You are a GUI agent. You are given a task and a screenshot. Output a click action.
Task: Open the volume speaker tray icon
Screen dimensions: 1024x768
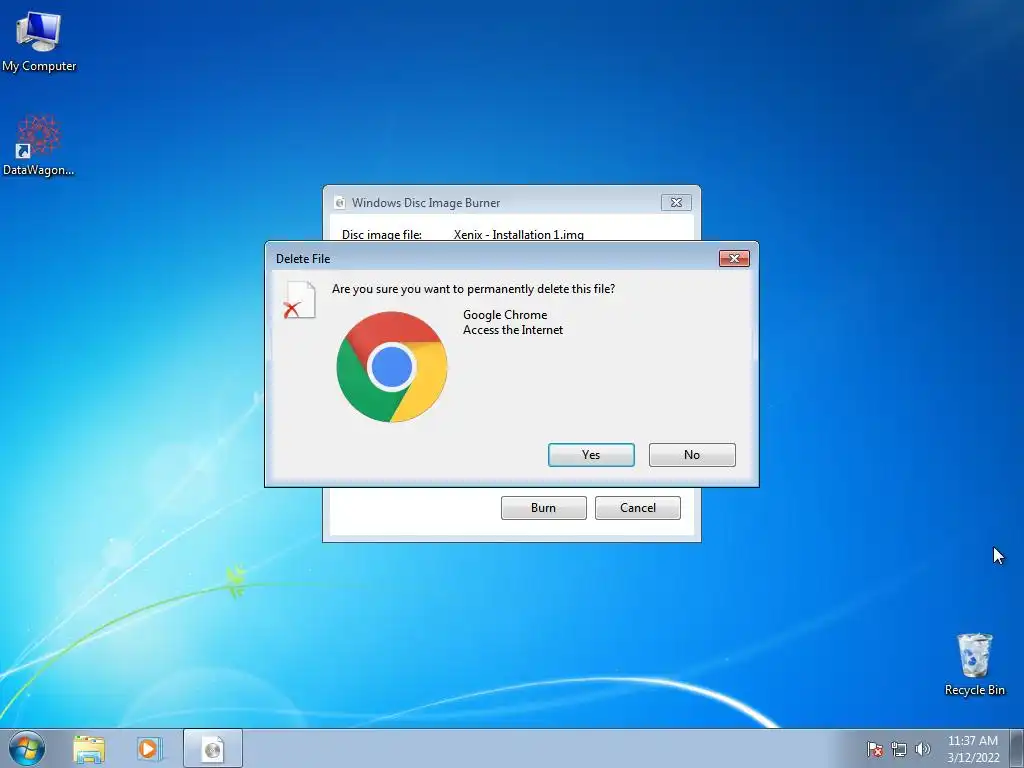point(922,749)
